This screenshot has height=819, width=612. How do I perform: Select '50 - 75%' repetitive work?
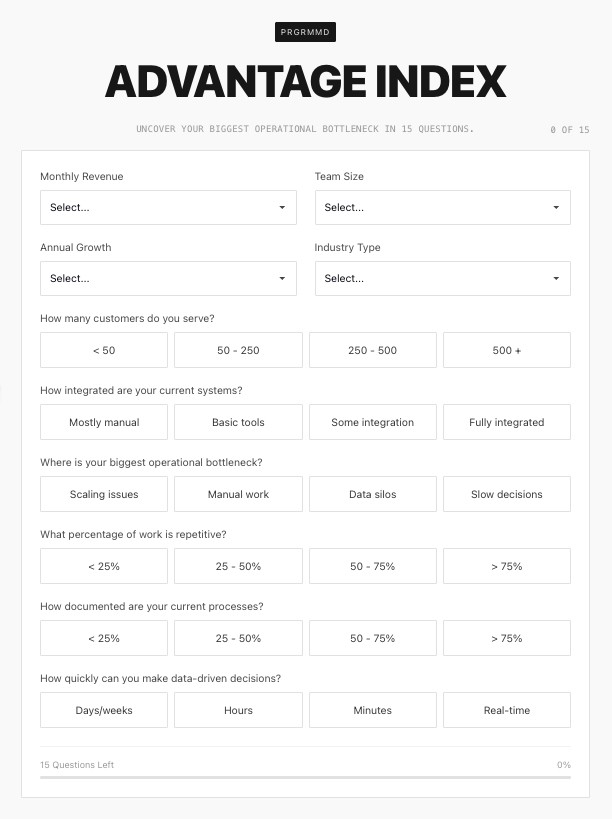tap(372, 566)
